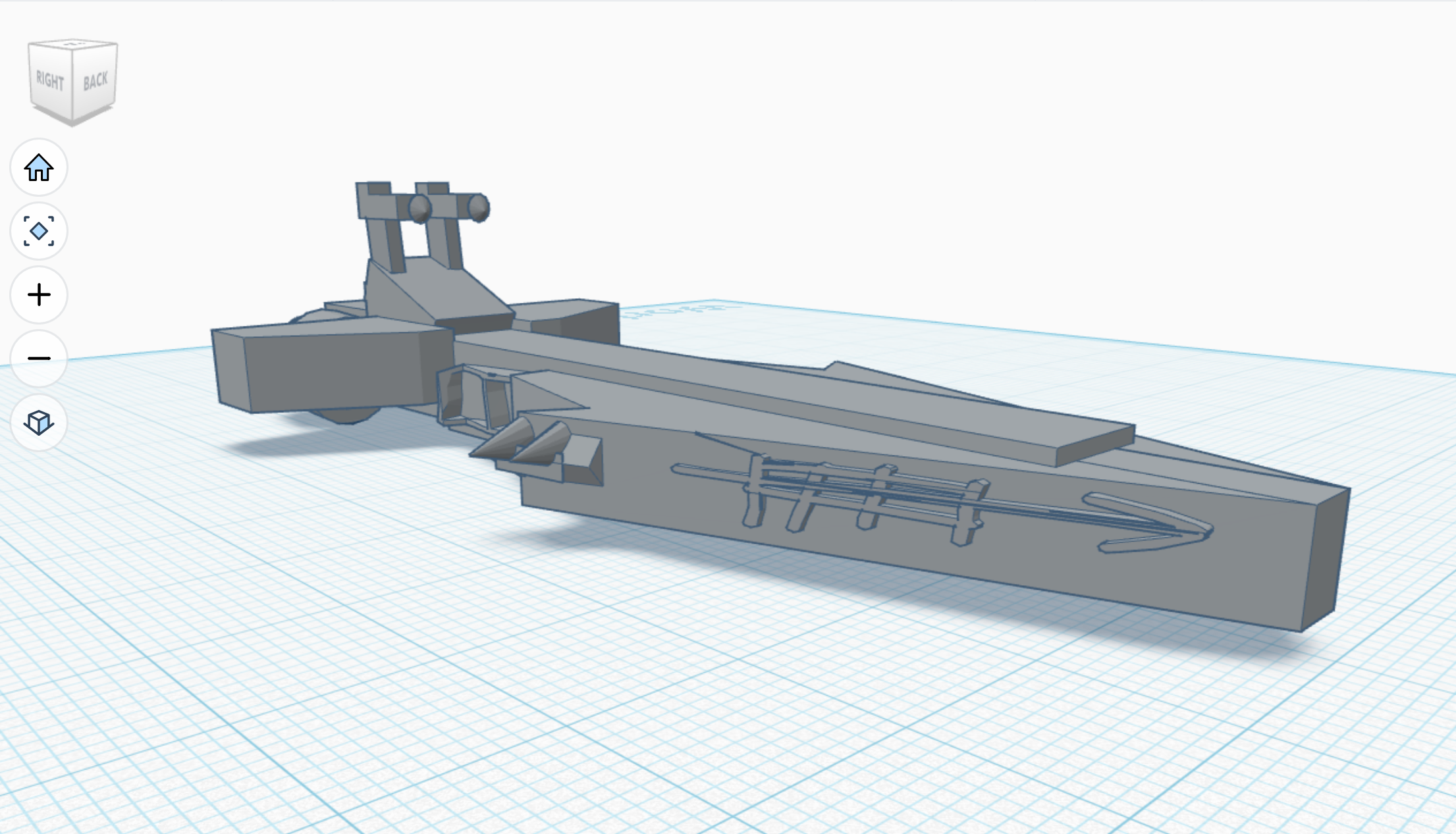Select the left sphere atop the tower
Image resolution: width=1456 pixels, height=834 pixels.
coord(419,209)
